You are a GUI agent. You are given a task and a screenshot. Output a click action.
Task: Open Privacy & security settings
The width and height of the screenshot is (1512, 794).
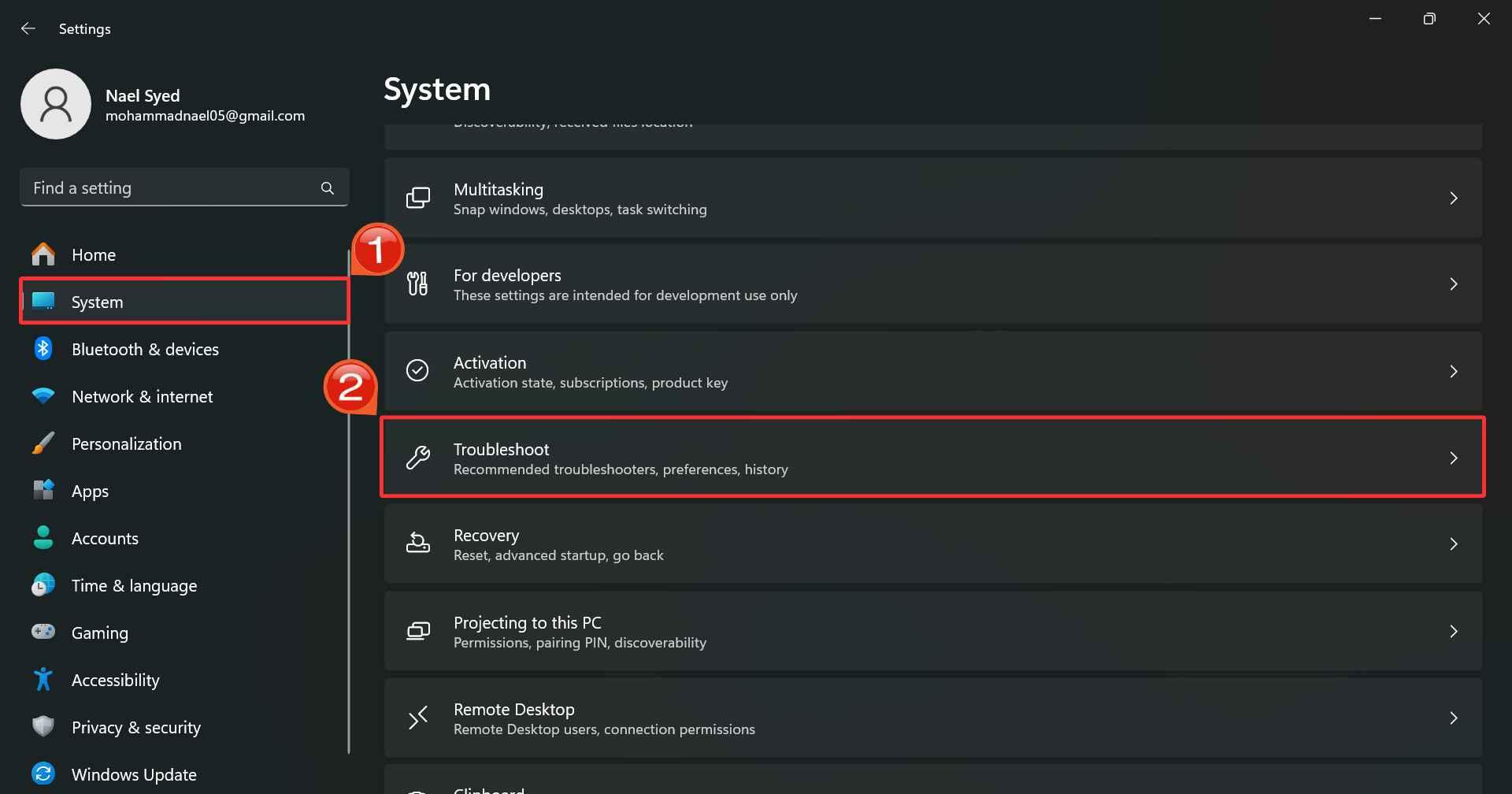[135, 727]
